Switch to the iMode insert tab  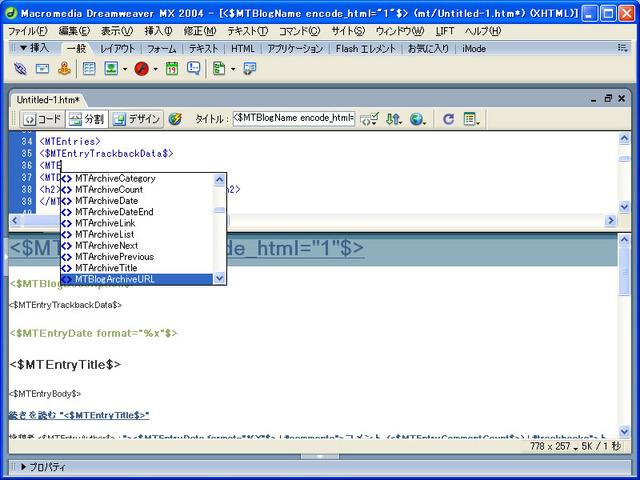[474, 49]
